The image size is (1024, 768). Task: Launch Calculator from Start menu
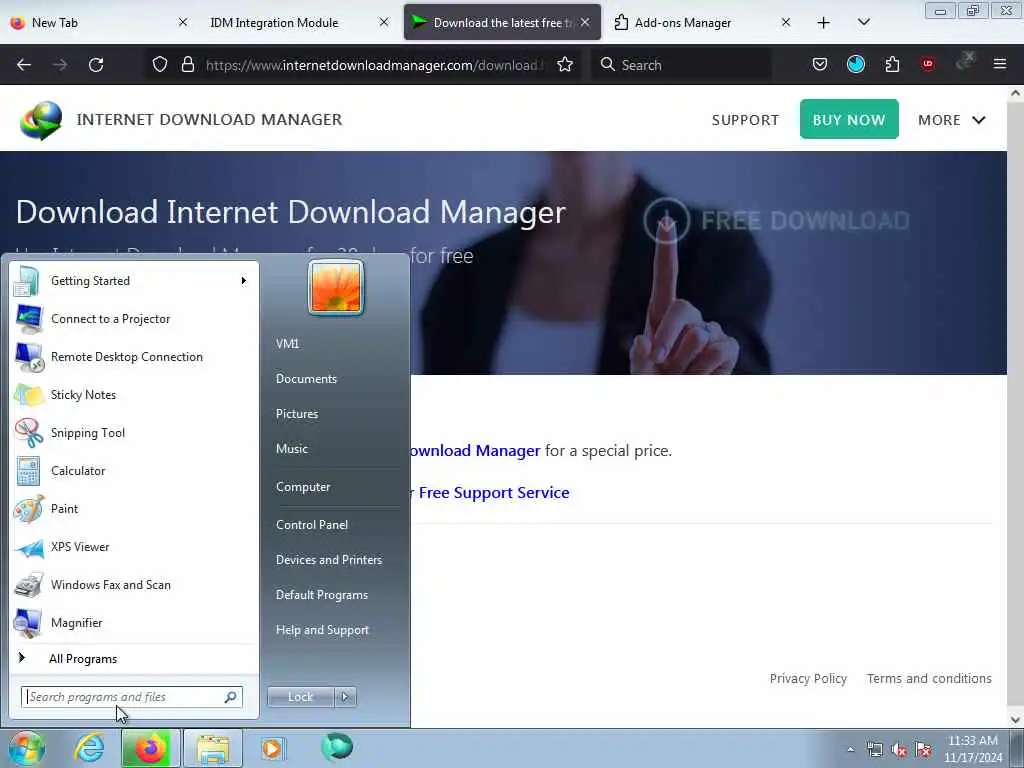(x=133, y=471)
